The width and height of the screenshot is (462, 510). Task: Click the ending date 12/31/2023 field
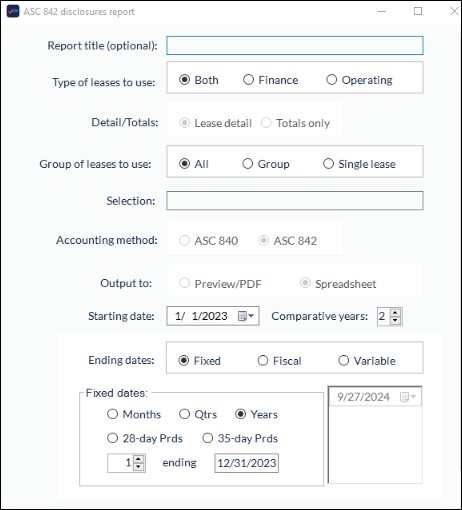pos(247,463)
